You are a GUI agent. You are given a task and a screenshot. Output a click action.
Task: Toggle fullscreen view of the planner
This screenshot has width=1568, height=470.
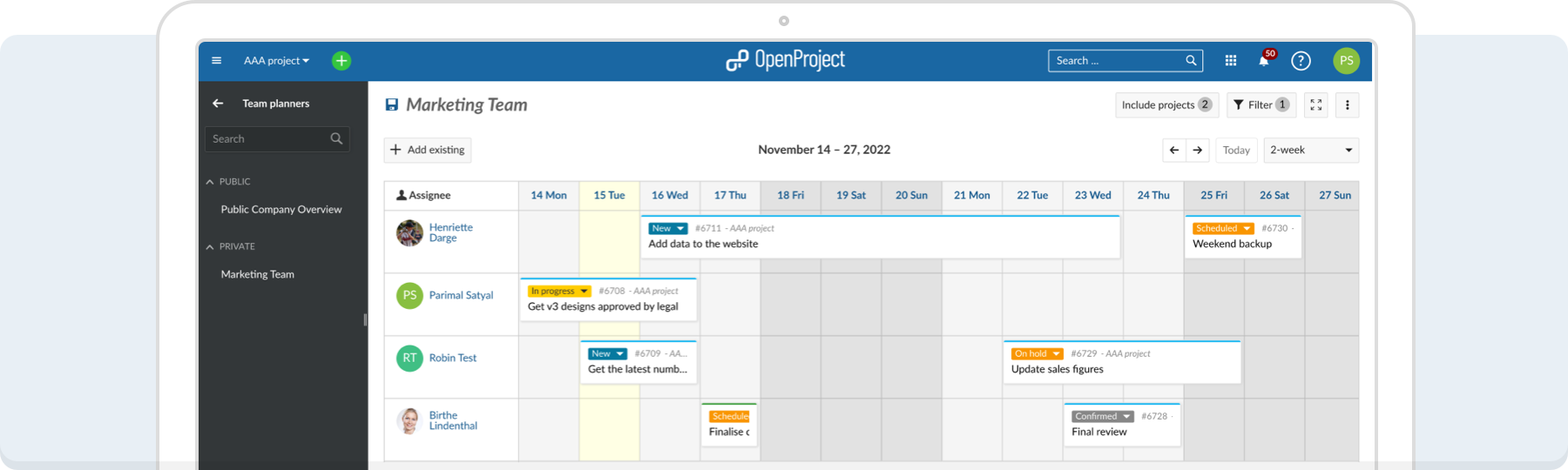pos(1316,105)
